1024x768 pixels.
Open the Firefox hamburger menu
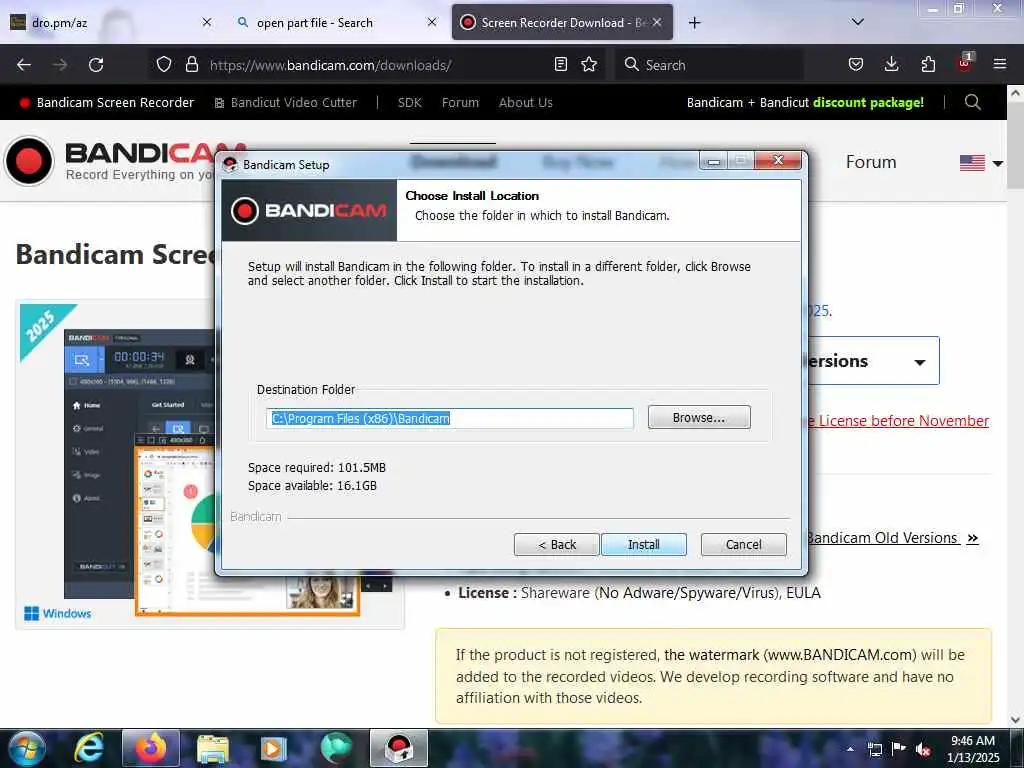point(1000,65)
